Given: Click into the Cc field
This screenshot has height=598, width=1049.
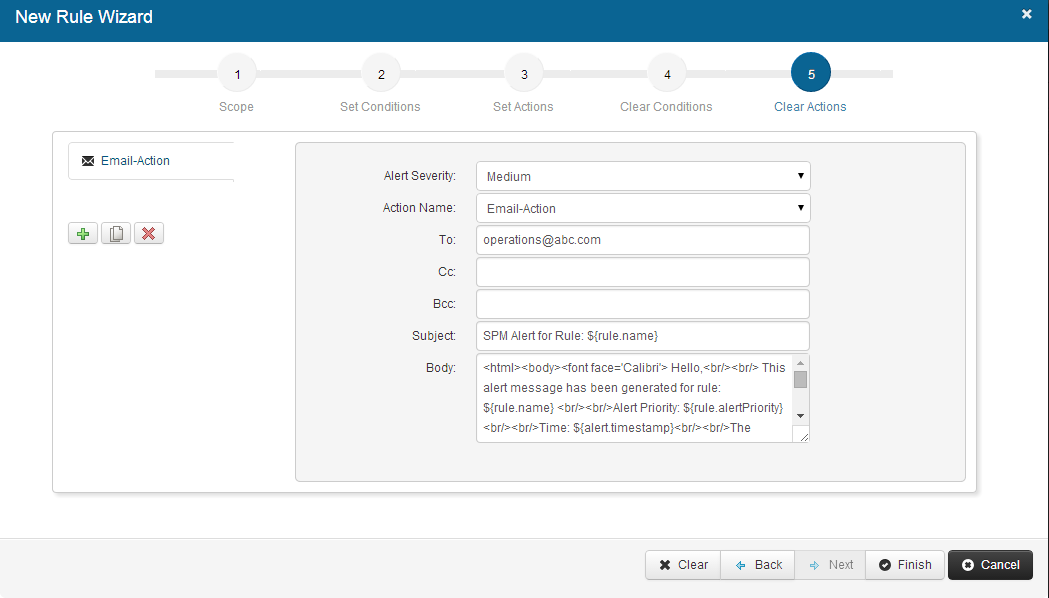Looking at the screenshot, I should [643, 272].
